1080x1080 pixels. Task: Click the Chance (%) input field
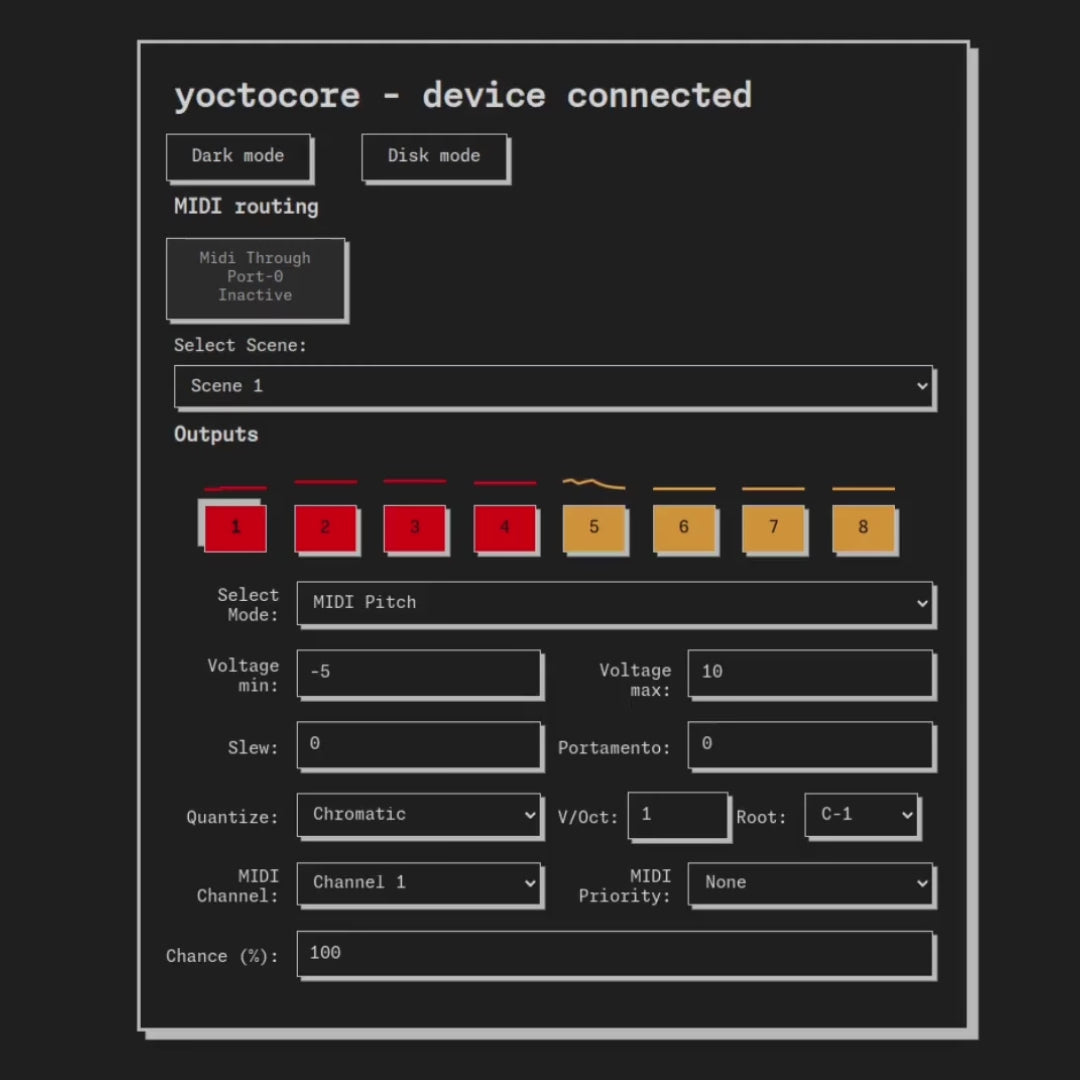[615, 953]
